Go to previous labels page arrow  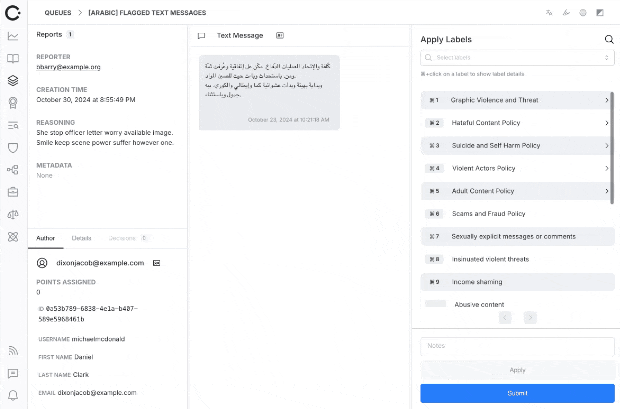(x=505, y=317)
